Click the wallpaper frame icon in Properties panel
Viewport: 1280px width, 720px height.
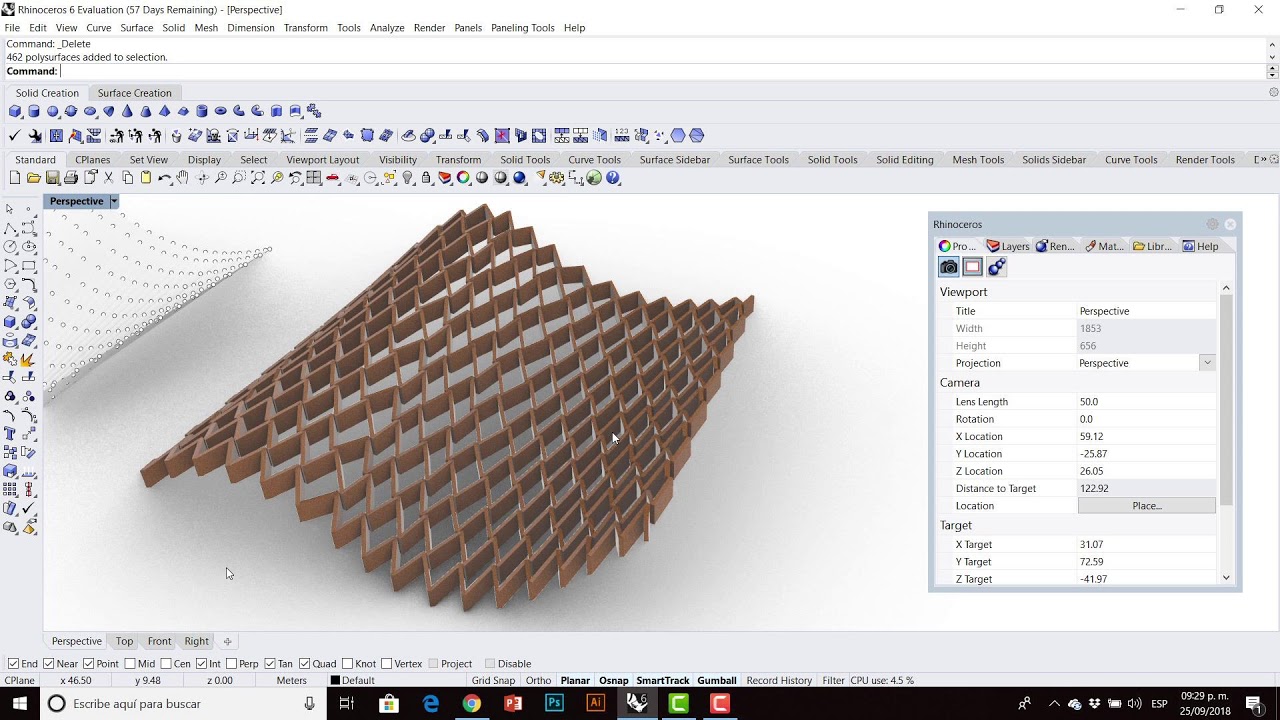tap(973, 267)
